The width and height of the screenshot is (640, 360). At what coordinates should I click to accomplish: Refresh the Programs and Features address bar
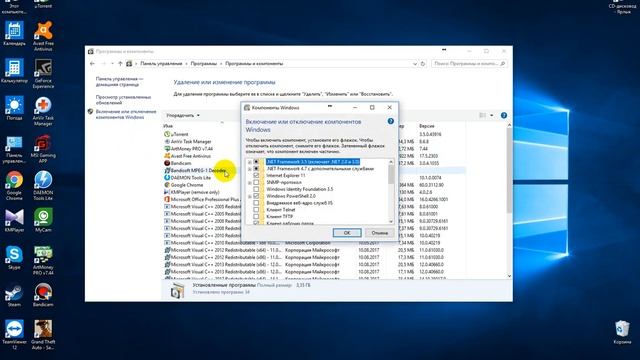[423, 64]
